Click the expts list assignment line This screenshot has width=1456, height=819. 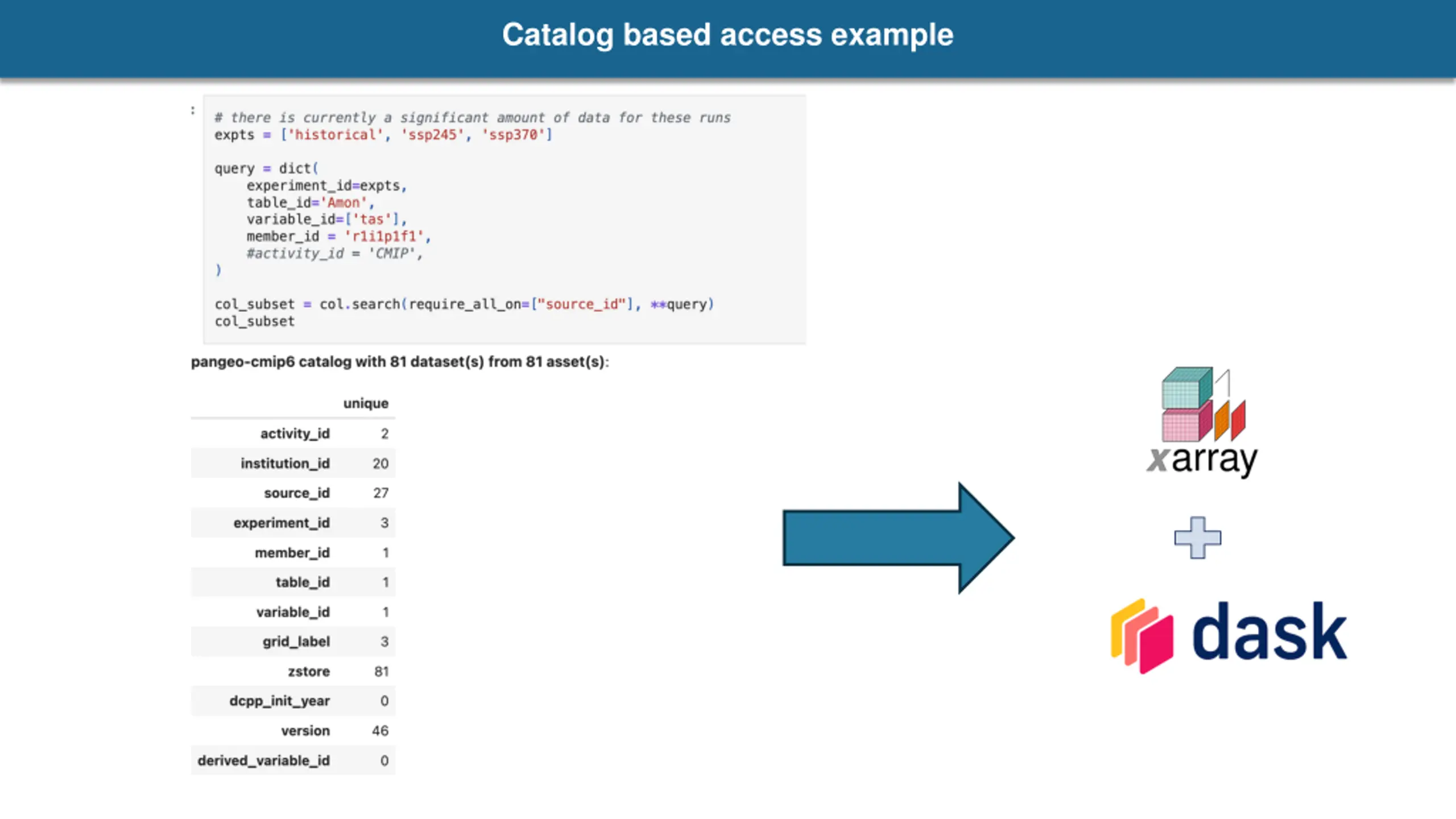tap(383, 135)
